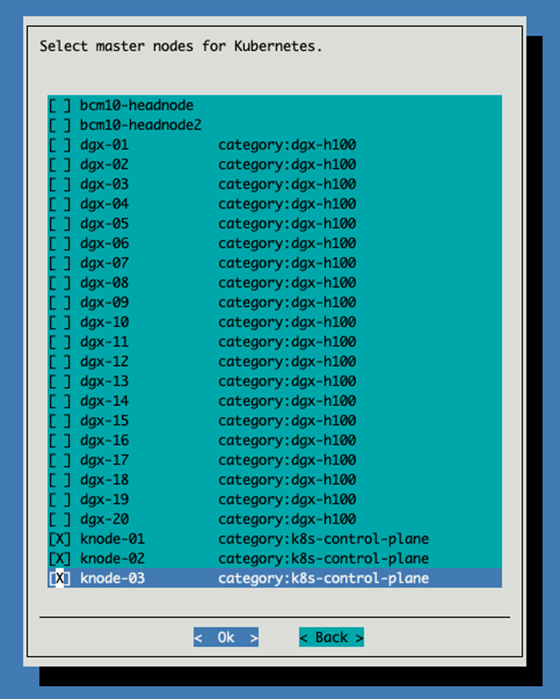This screenshot has height=700, width=560.
Task: Select dgx-01 as master node
Action: 60,145
